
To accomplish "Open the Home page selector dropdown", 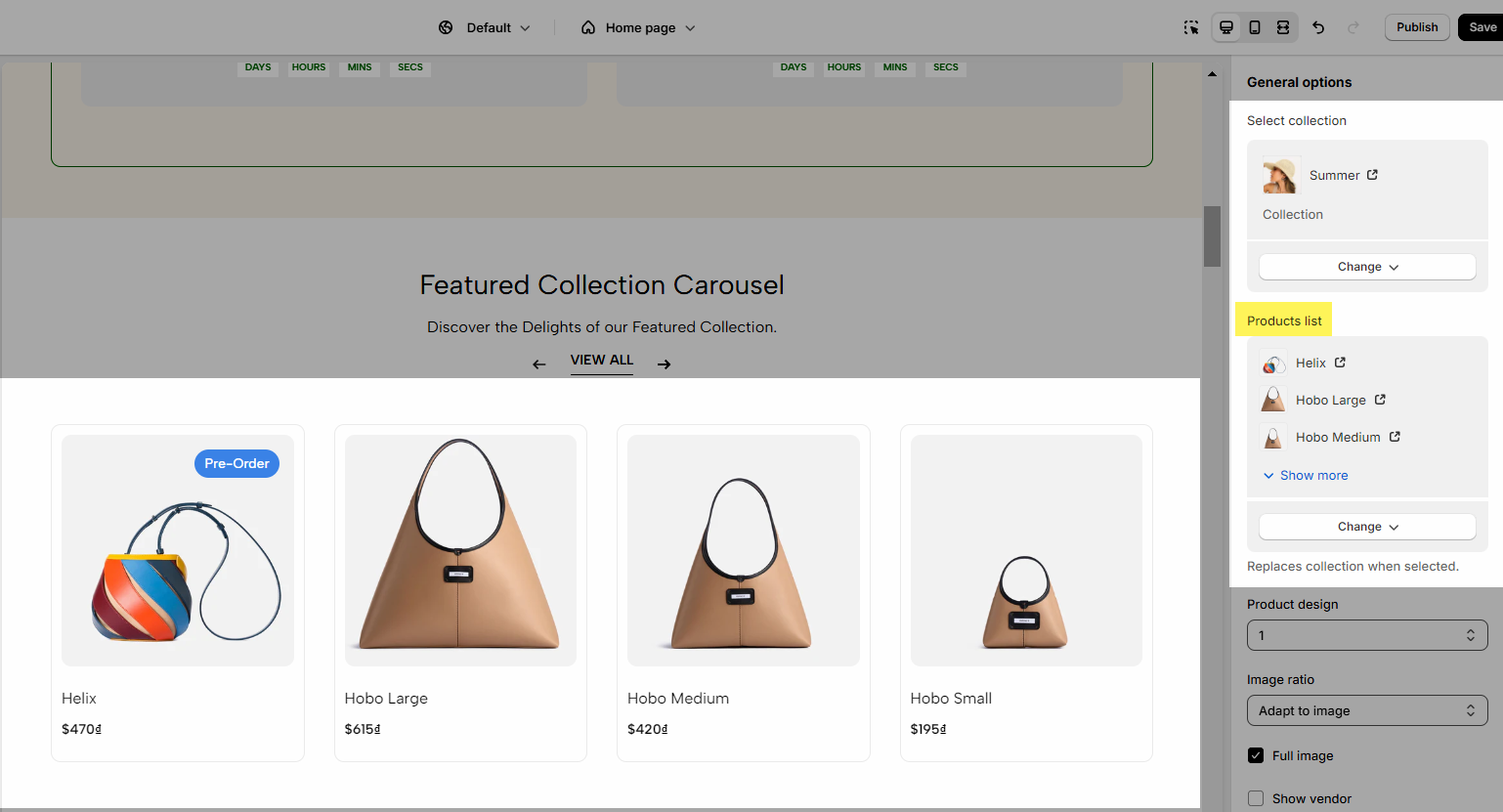I will tap(638, 27).
